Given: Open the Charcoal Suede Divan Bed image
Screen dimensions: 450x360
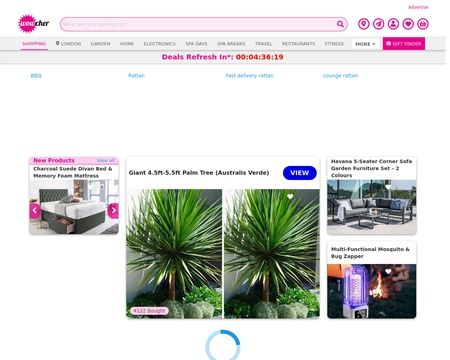Looking at the screenshot, I should pyautogui.click(x=74, y=207).
